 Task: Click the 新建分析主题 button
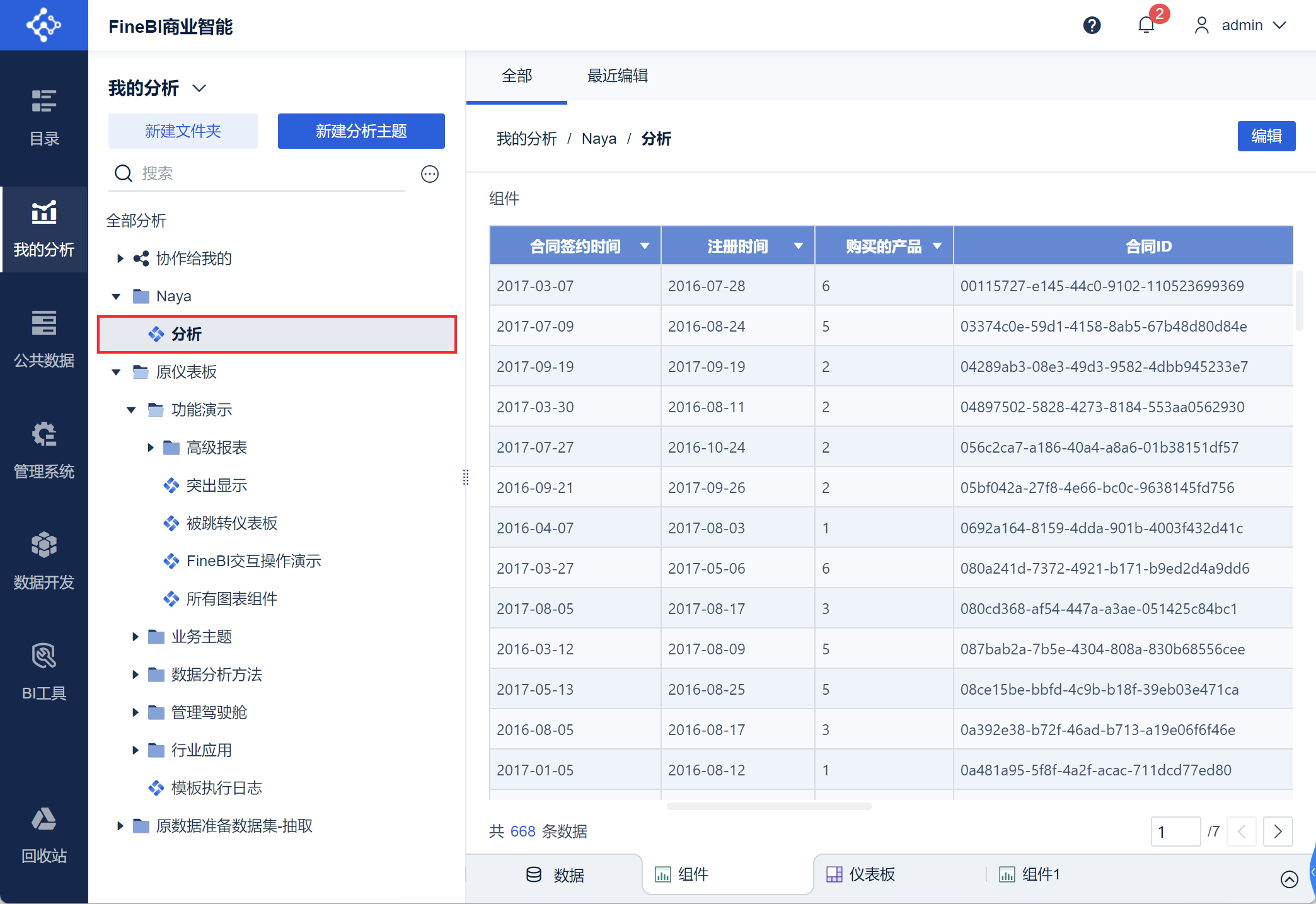361,131
